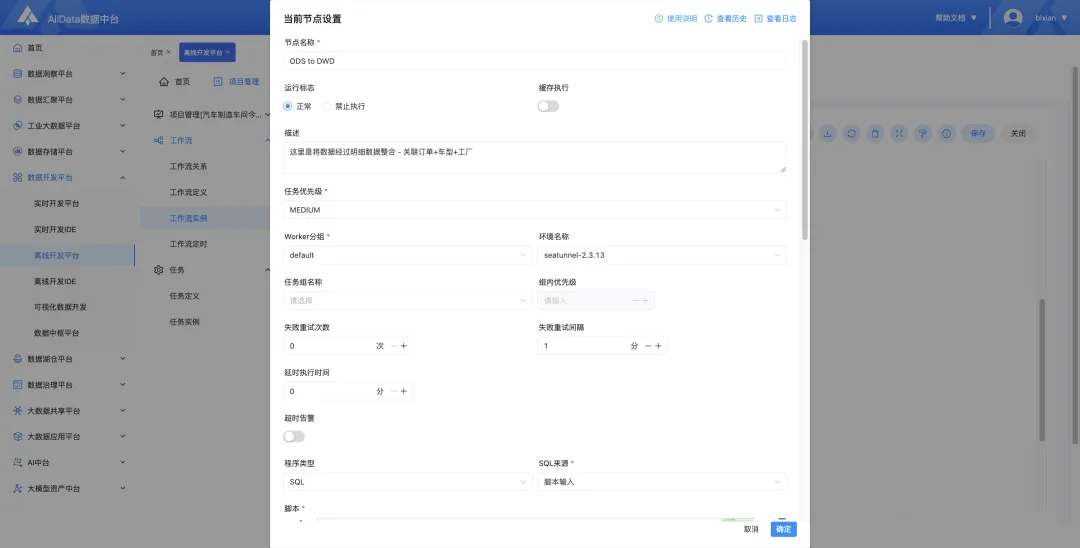
Task: Click the 工作流 tree icon
Action: click(158, 140)
